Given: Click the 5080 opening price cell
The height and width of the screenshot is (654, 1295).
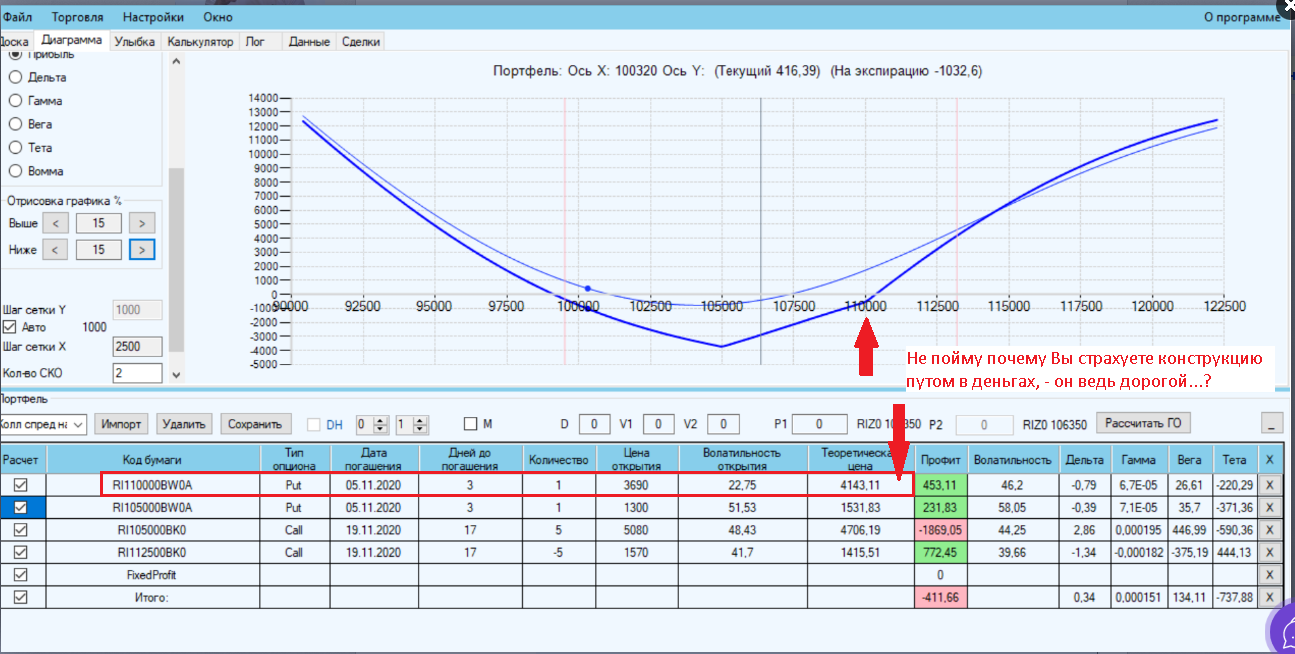Looking at the screenshot, I should 636,530.
